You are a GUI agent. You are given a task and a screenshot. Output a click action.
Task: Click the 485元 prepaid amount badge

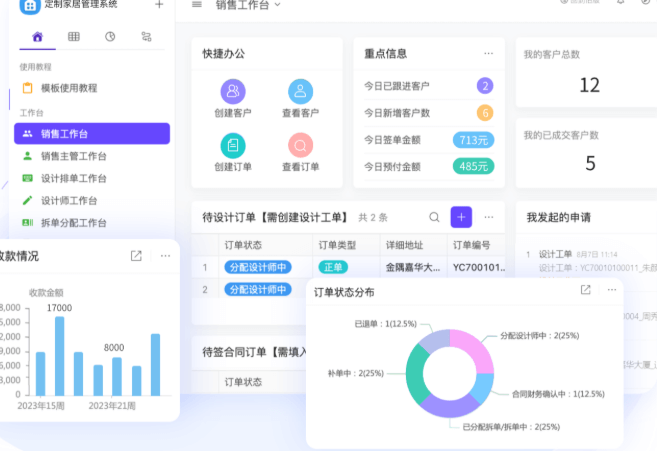pyautogui.click(x=473, y=166)
